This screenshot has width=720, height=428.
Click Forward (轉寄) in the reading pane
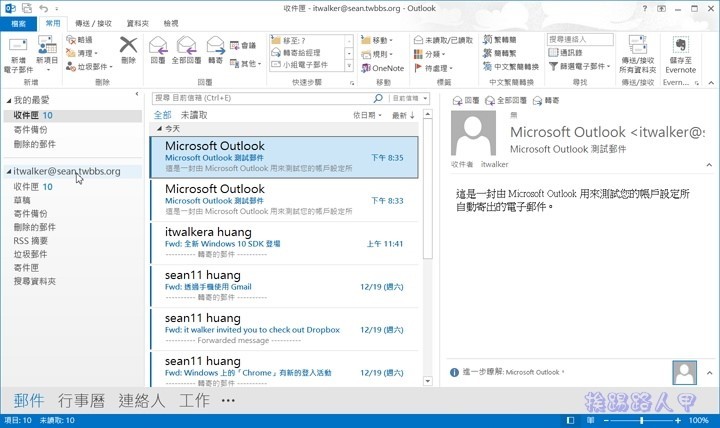(x=546, y=101)
